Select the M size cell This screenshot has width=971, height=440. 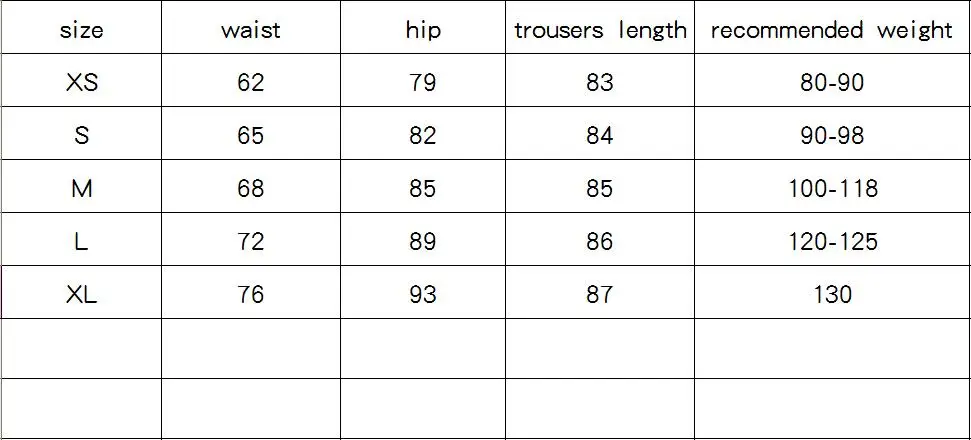tap(81, 186)
